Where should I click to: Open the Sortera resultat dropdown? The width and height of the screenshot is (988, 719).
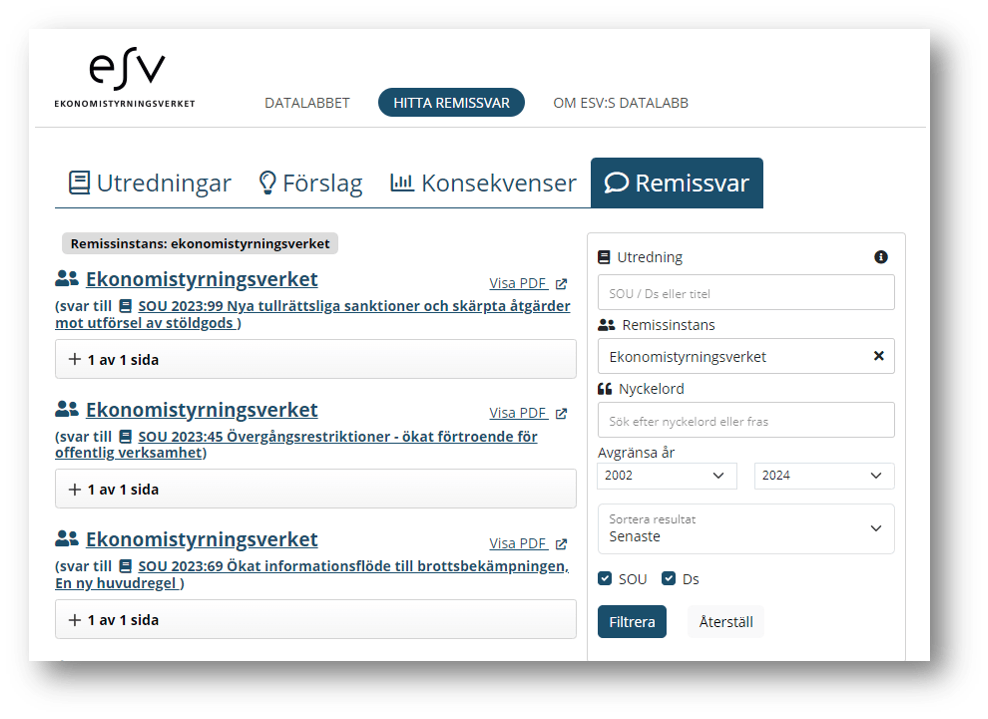point(745,529)
